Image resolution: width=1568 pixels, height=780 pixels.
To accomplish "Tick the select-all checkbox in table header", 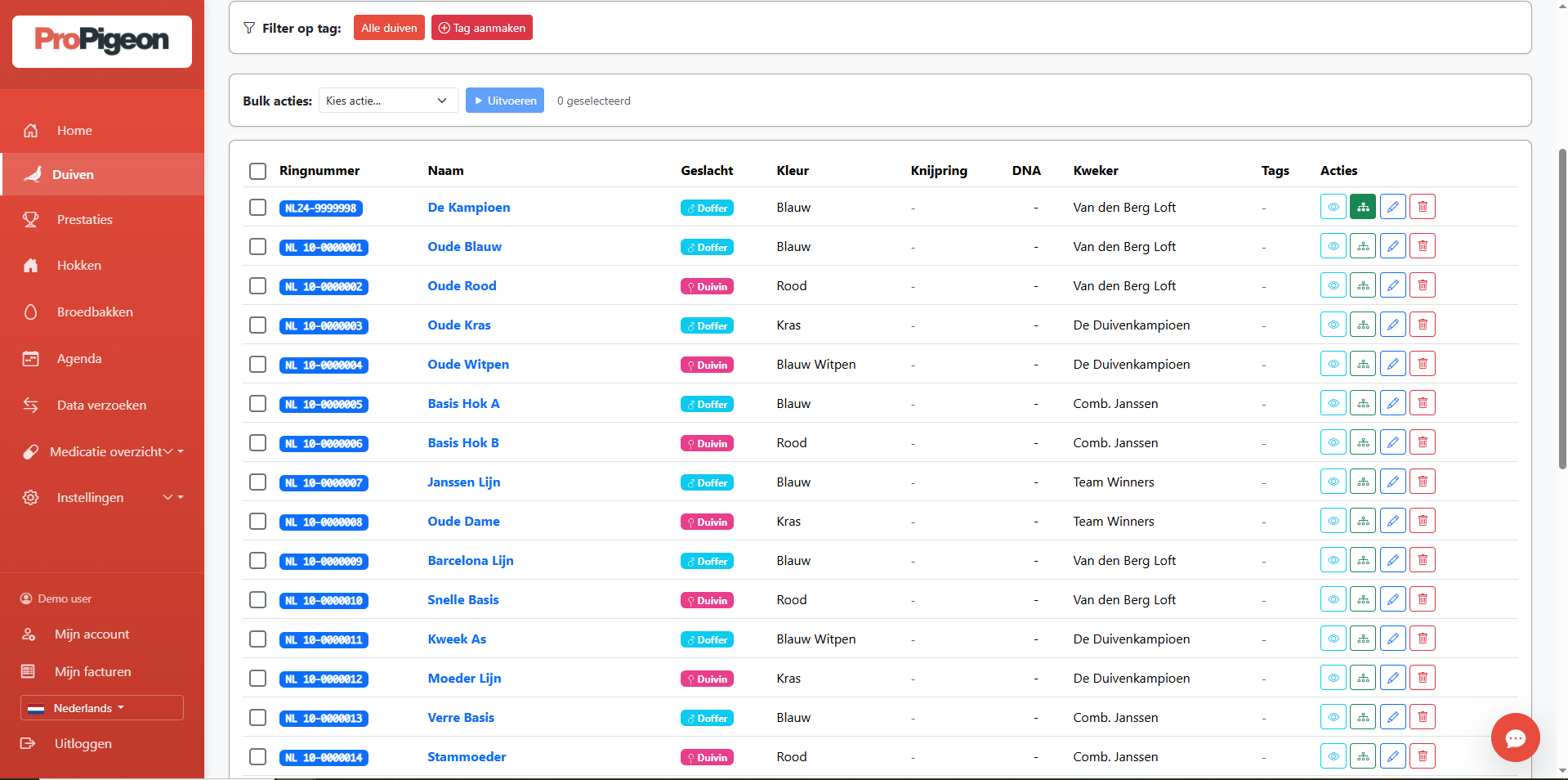I will click(x=258, y=171).
